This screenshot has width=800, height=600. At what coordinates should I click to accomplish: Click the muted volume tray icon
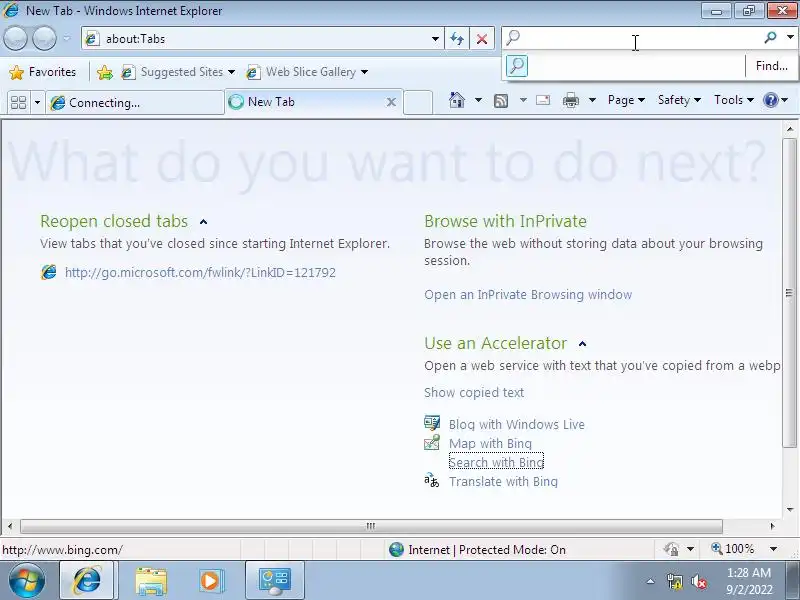click(x=699, y=581)
